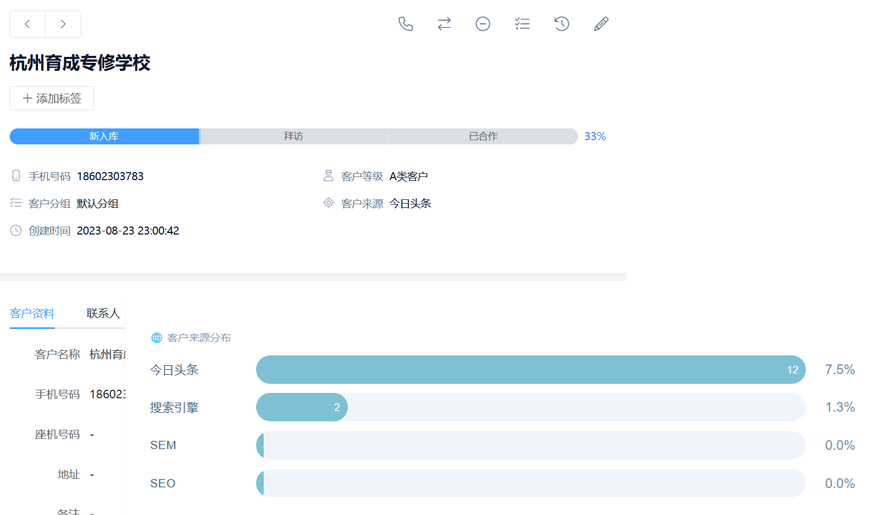Click the 1.3% percentage label
The image size is (876, 515).
[x=840, y=407]
